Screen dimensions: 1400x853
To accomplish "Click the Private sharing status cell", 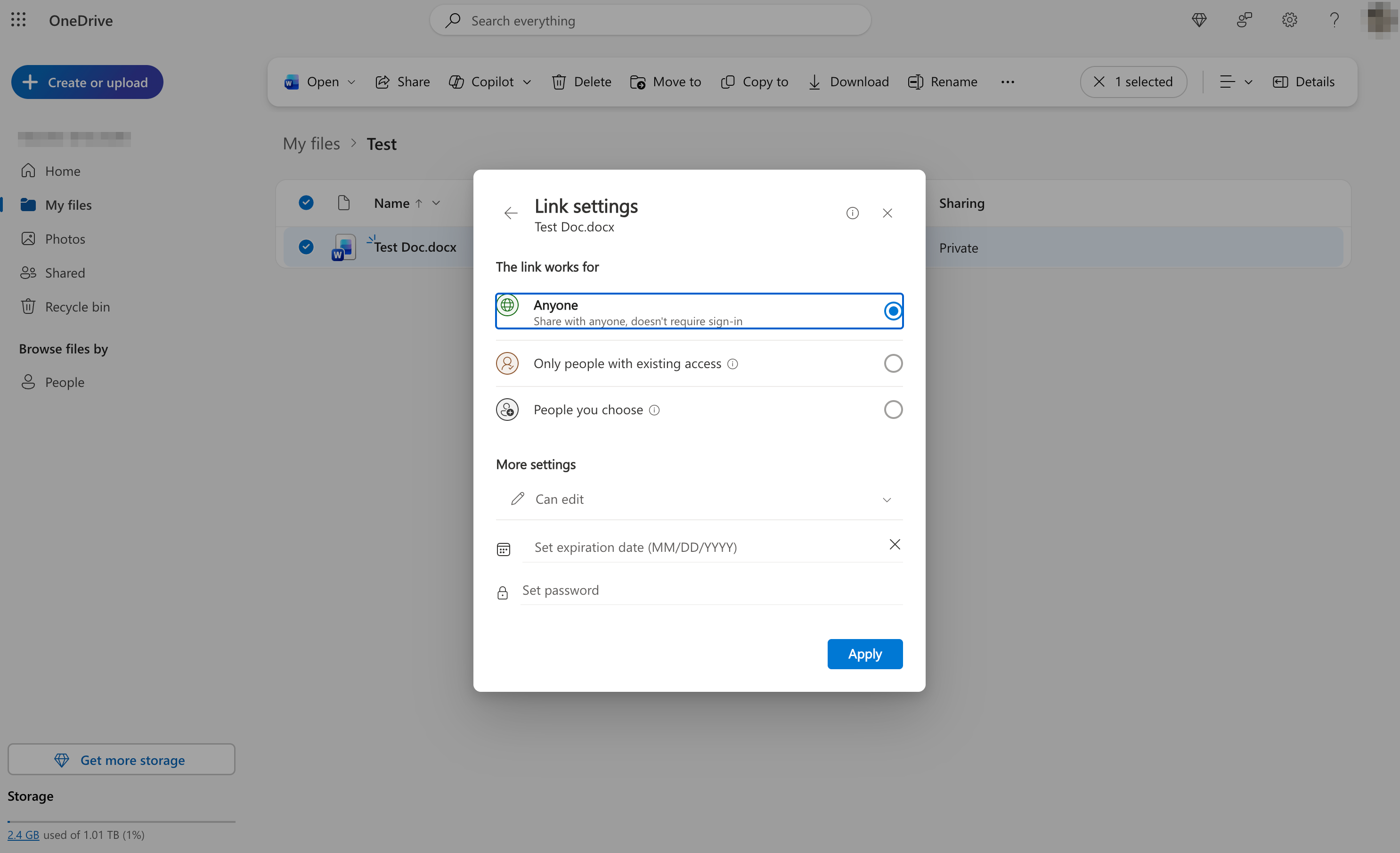I will (x=959, y=248).
